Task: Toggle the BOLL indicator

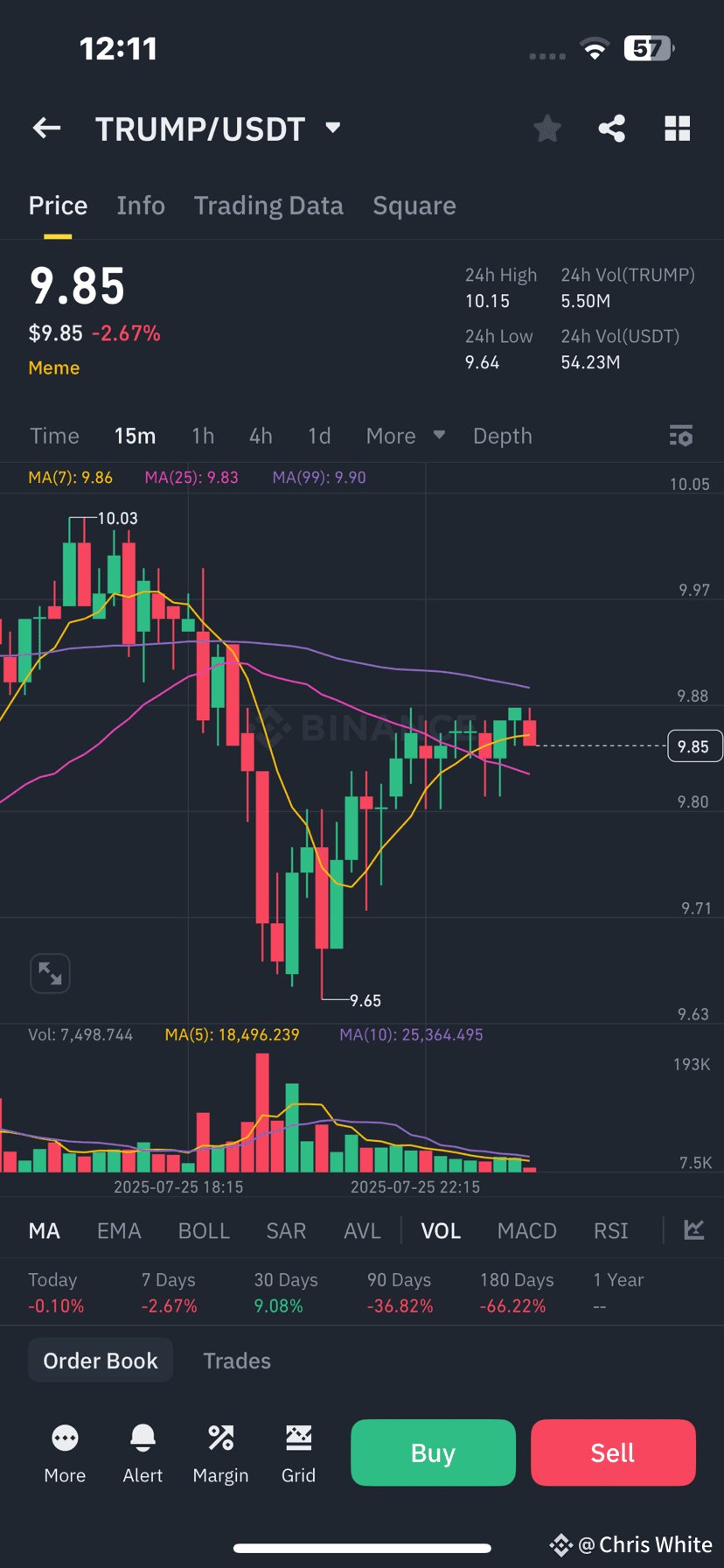Action: click(x=204, y=1231)
